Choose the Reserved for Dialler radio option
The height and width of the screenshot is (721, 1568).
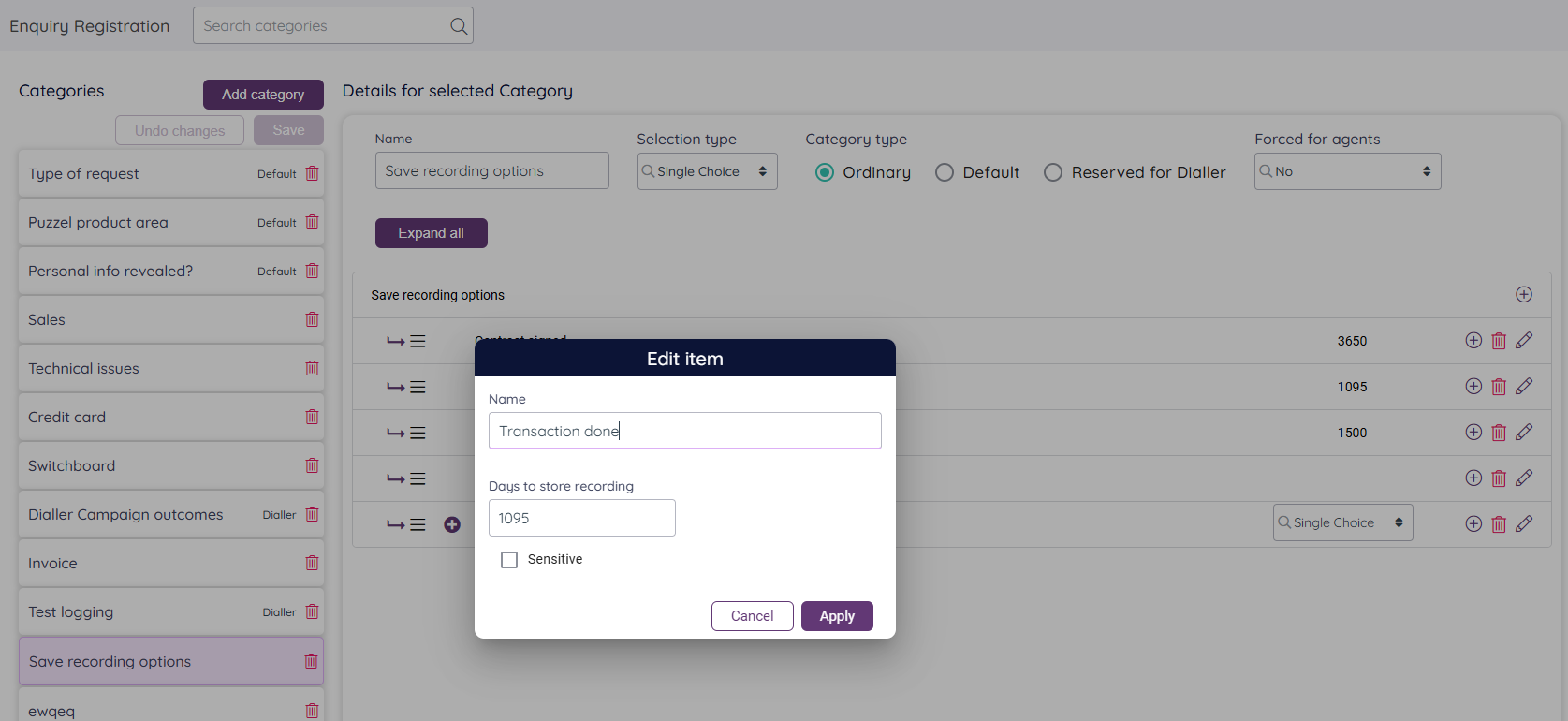(x=1053, y=173)
